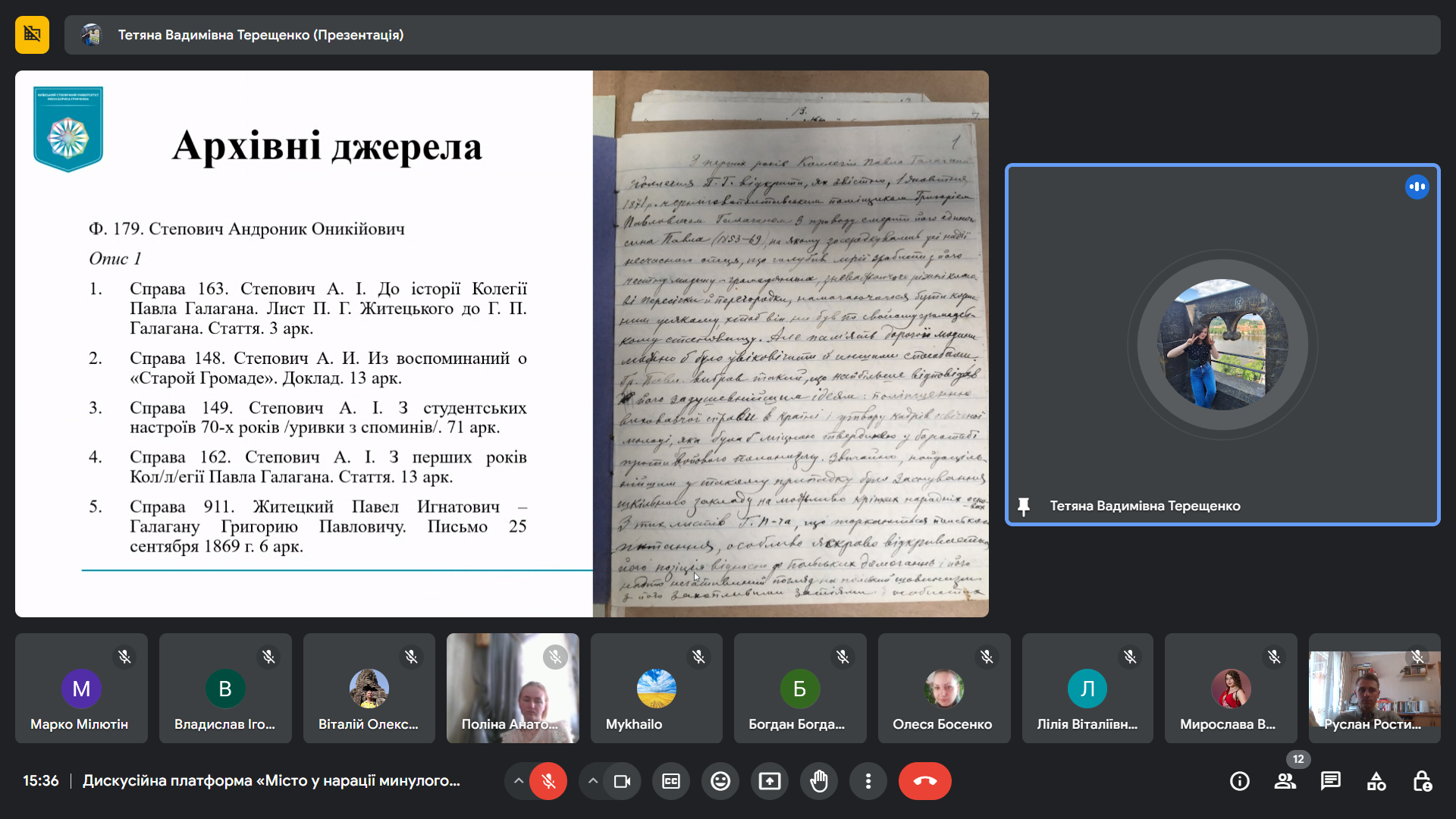This screenshot has width=1456, height=819.
Task: Turn on the camera
Action: click(622, 781)
